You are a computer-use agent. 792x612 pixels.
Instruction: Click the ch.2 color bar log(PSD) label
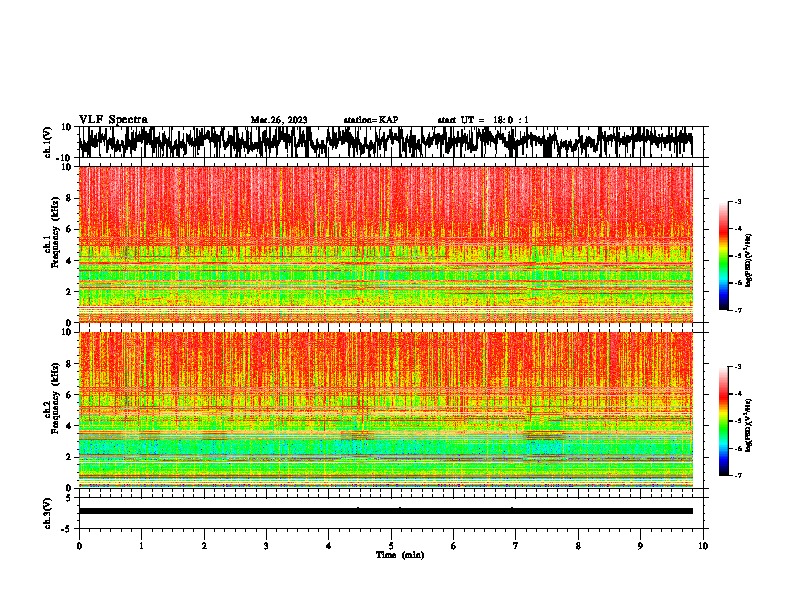click(749, 425)
